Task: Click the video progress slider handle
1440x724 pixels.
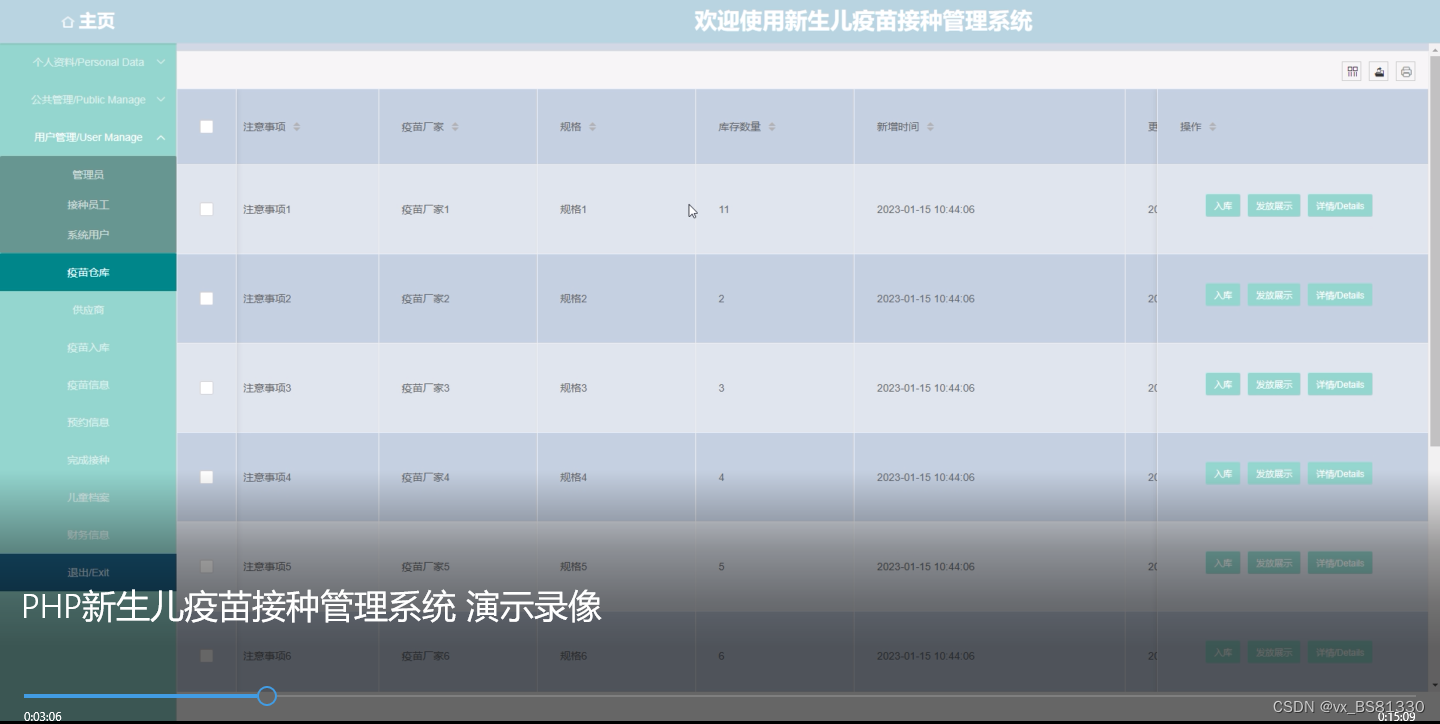Action: [x=267, y=696]
